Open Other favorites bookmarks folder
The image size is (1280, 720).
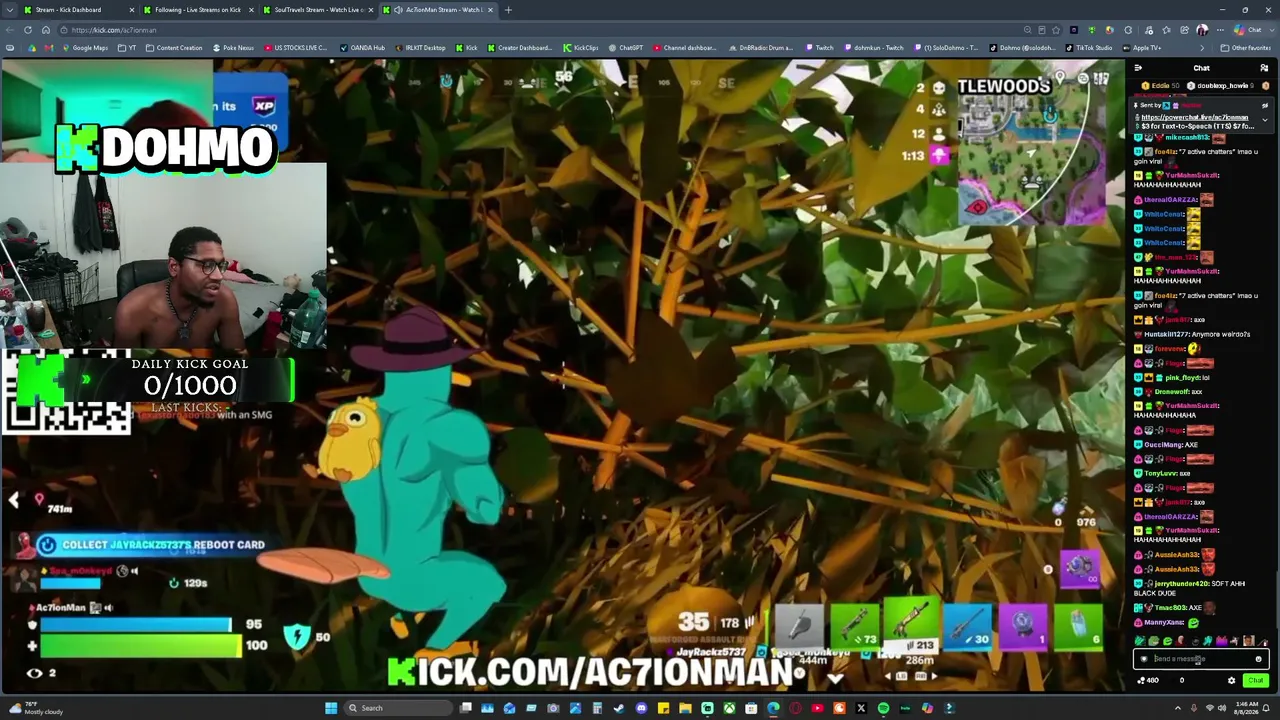click(1246, 48)
